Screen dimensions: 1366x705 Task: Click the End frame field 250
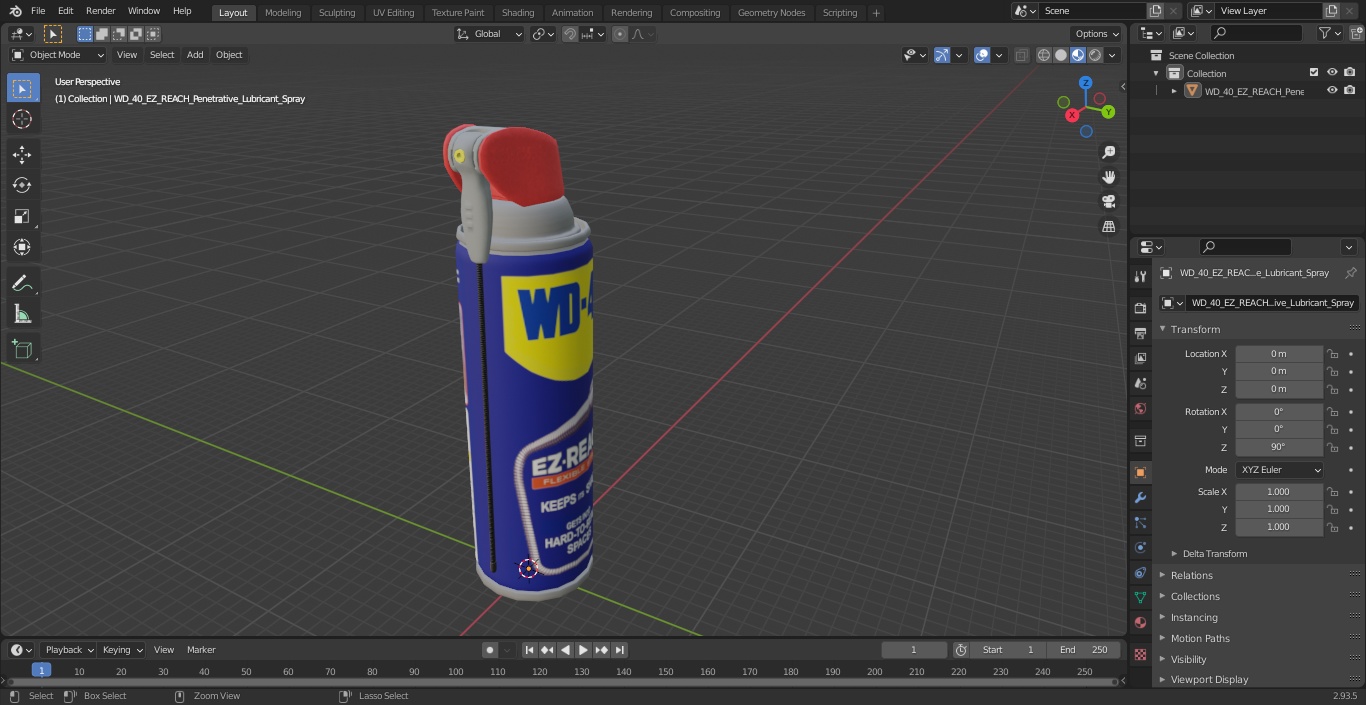[1083, 650]
